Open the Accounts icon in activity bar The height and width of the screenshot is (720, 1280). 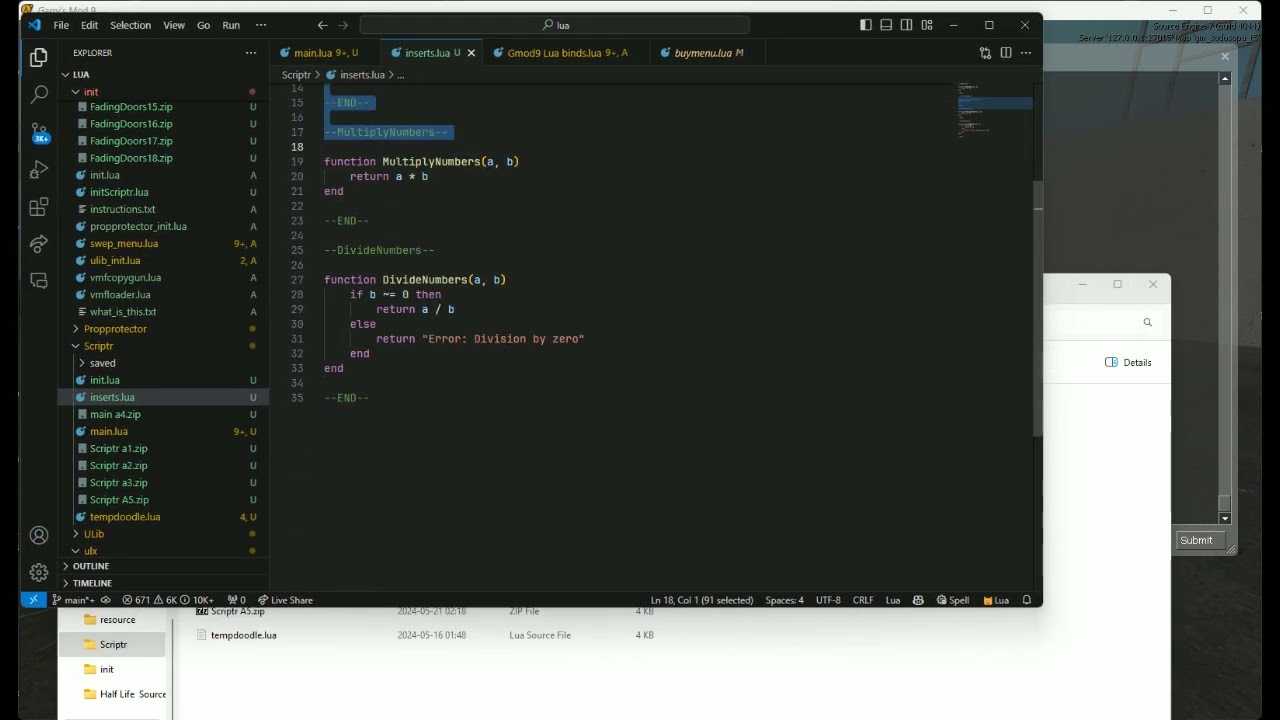coord(39,536)
